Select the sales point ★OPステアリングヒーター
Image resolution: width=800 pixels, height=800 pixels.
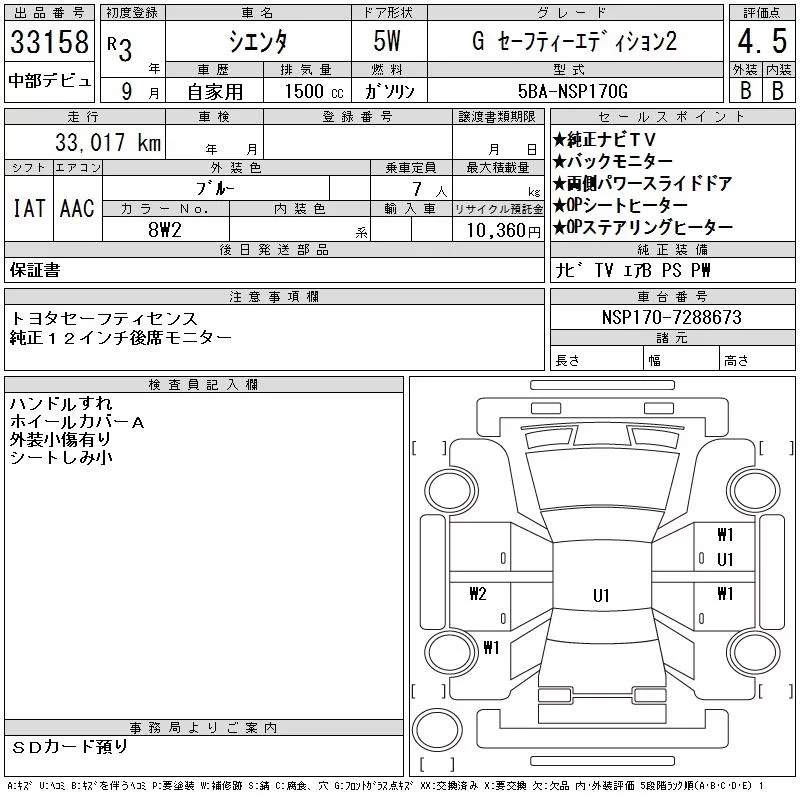pos(643,227)
